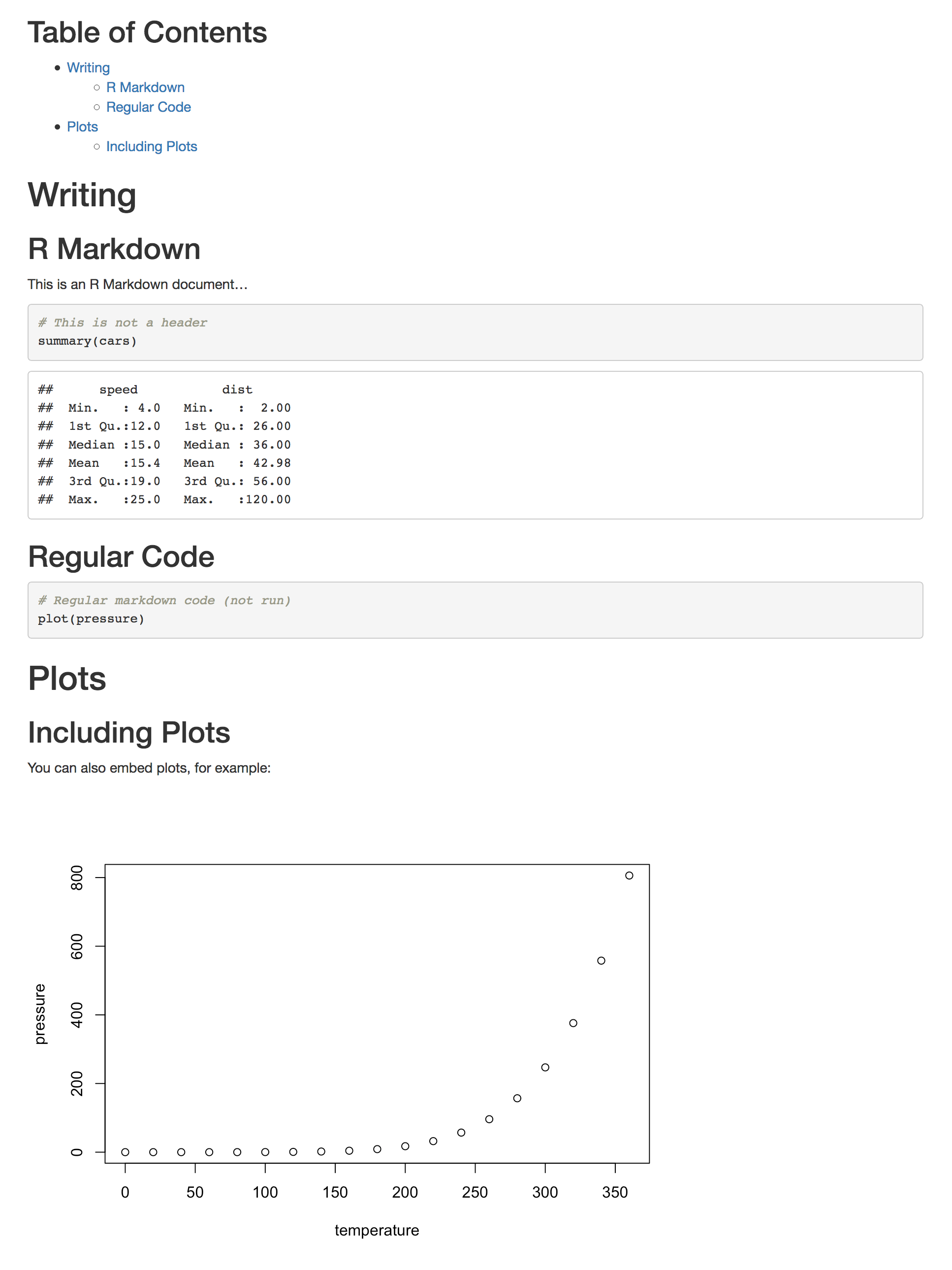Click the summary(cars) code line
The width and height of the screenshot is (952, 1270).
(x=87, y=341)
